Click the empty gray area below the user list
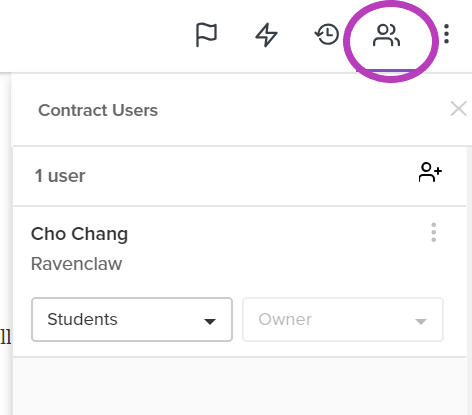Screen dimensions: 472x415 click(x=239, y=386)
